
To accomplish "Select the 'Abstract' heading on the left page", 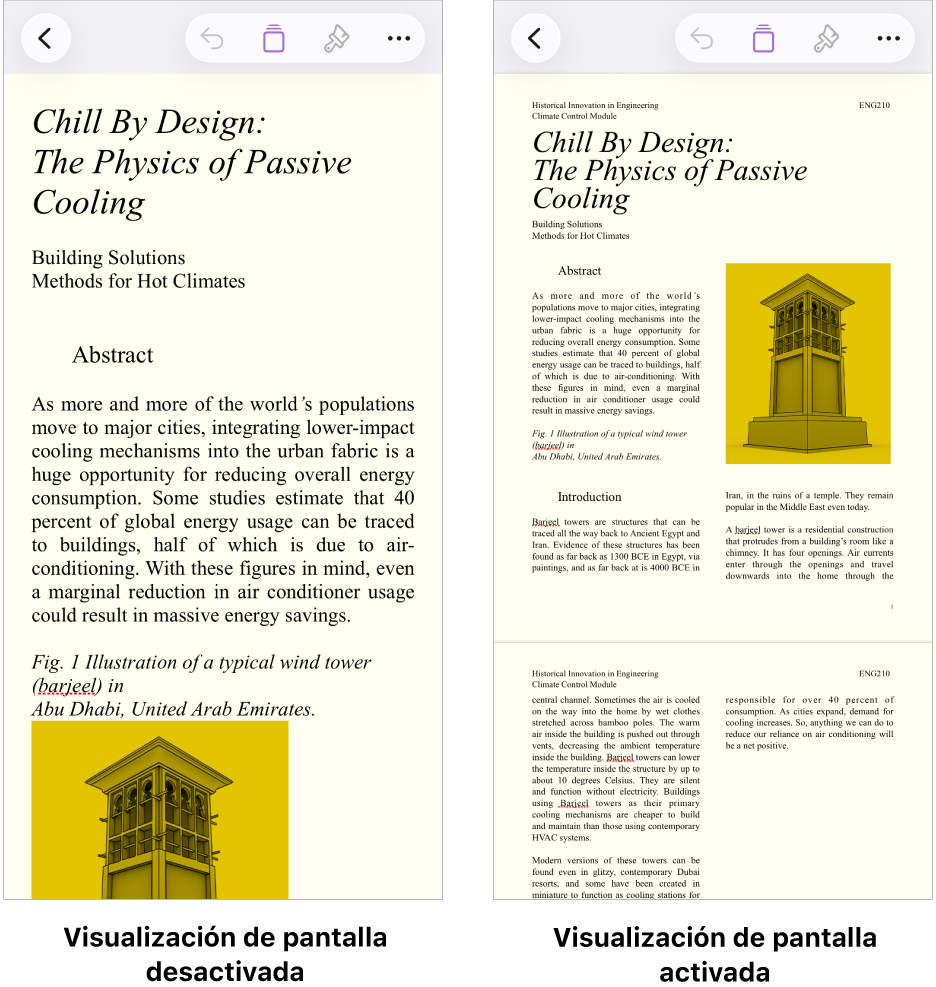I will tap(112, 355).
